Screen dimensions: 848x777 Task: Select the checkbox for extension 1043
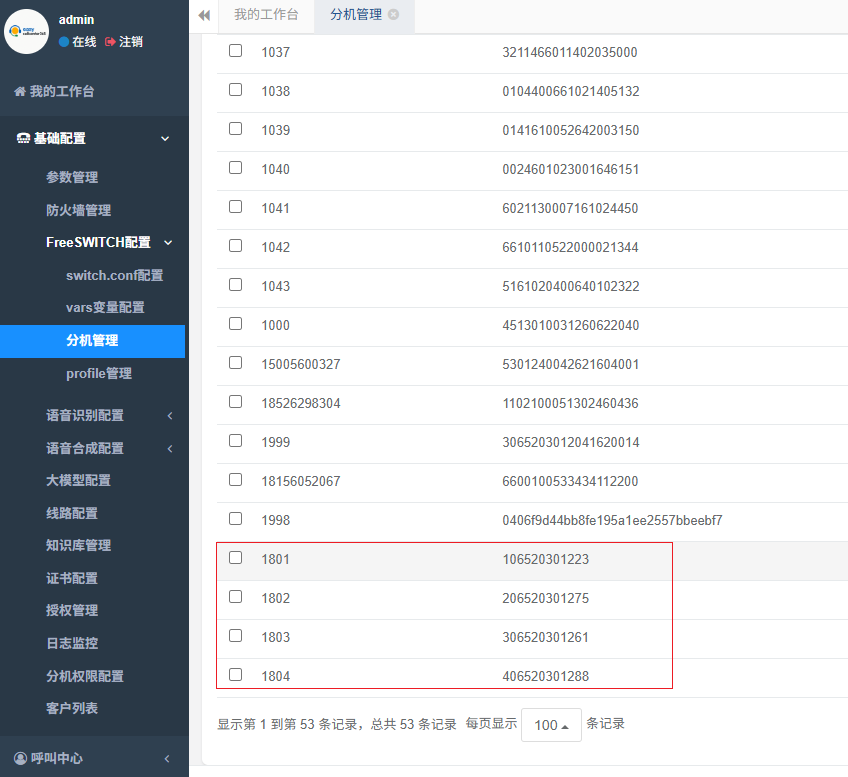[x=235, y=284]
